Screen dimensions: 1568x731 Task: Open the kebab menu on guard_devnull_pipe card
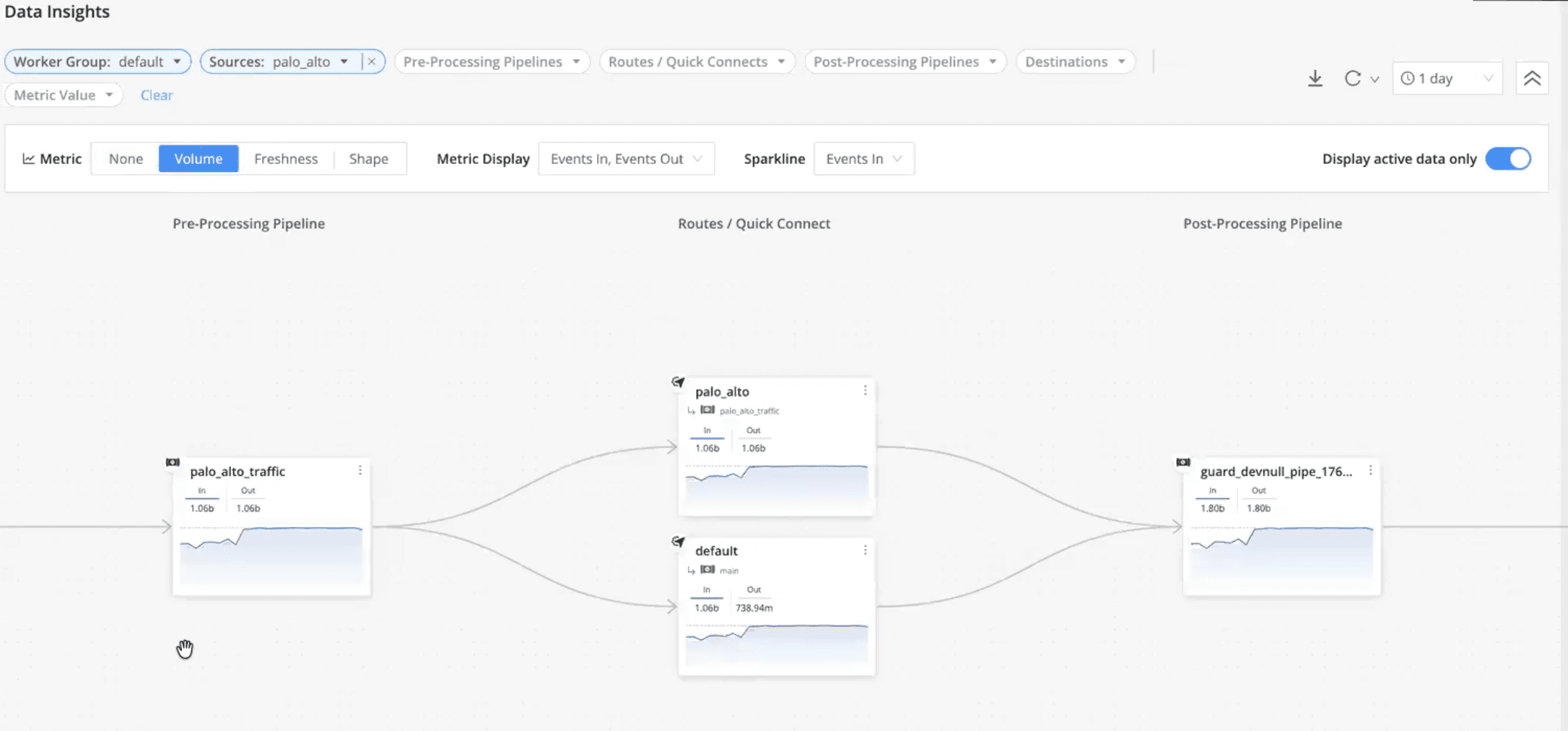[x=1371, y=470]
